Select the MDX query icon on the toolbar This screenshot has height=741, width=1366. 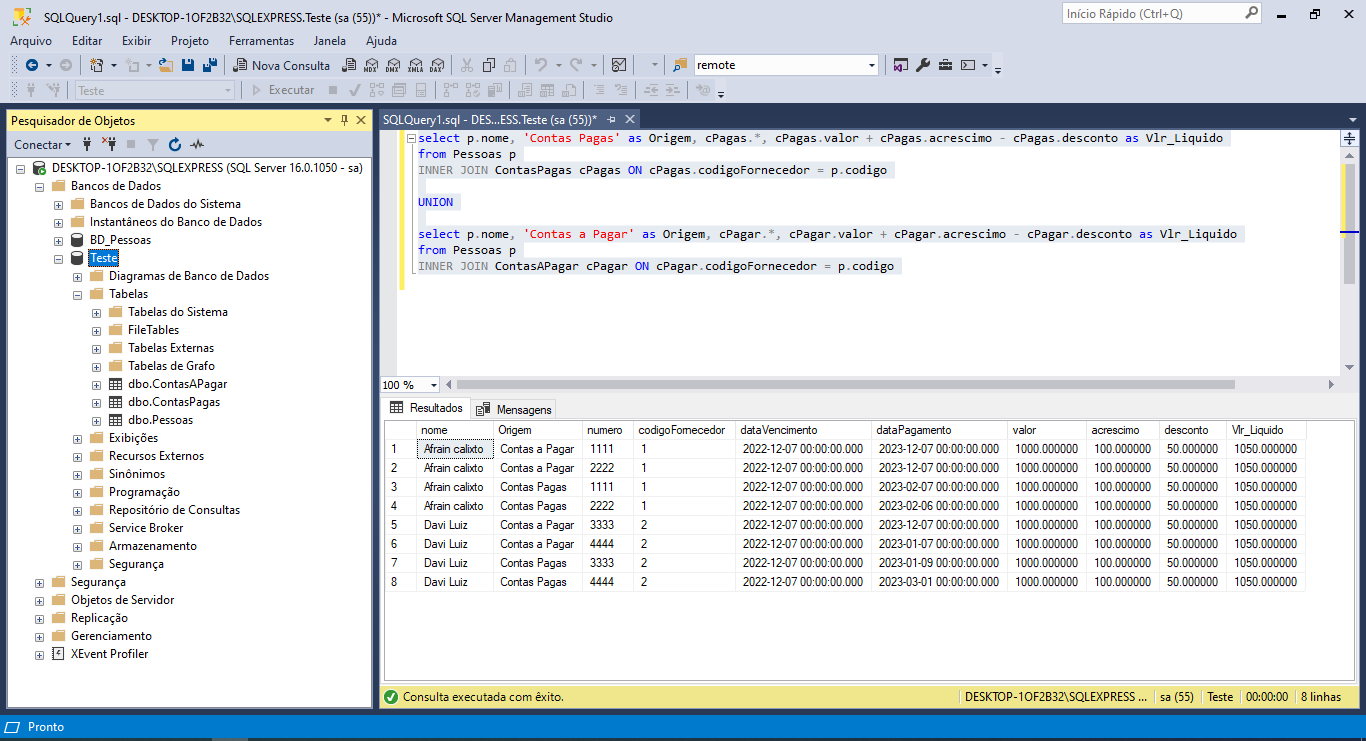(371, 64)
